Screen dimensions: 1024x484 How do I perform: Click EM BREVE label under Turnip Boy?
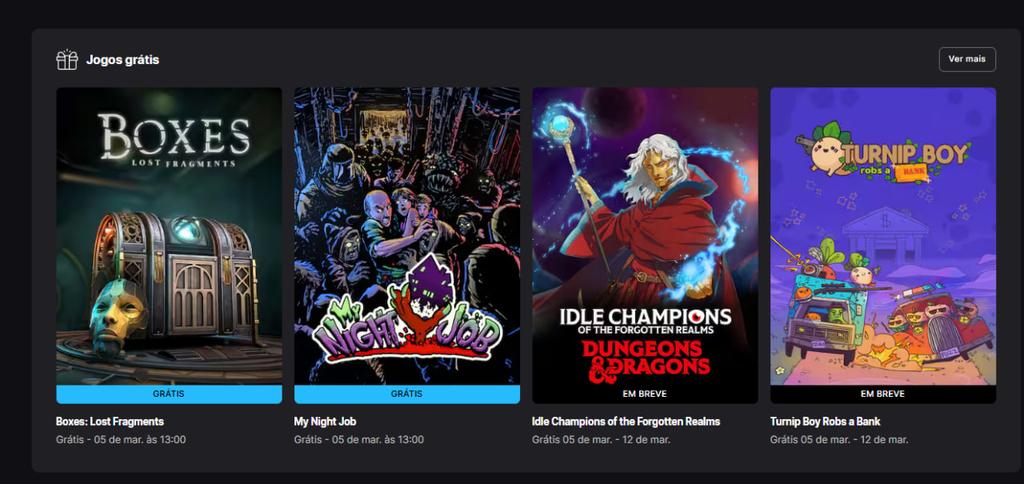(883, 395)
